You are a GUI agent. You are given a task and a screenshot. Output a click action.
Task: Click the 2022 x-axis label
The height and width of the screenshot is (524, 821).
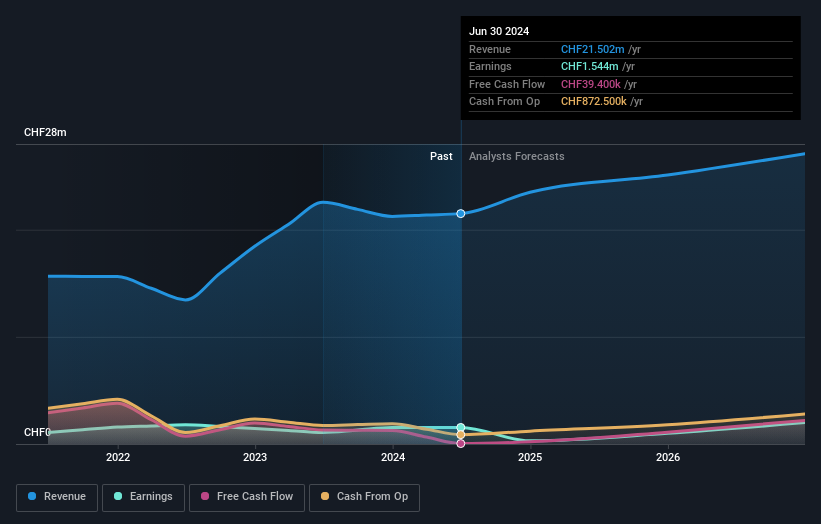tap(118, 458)
